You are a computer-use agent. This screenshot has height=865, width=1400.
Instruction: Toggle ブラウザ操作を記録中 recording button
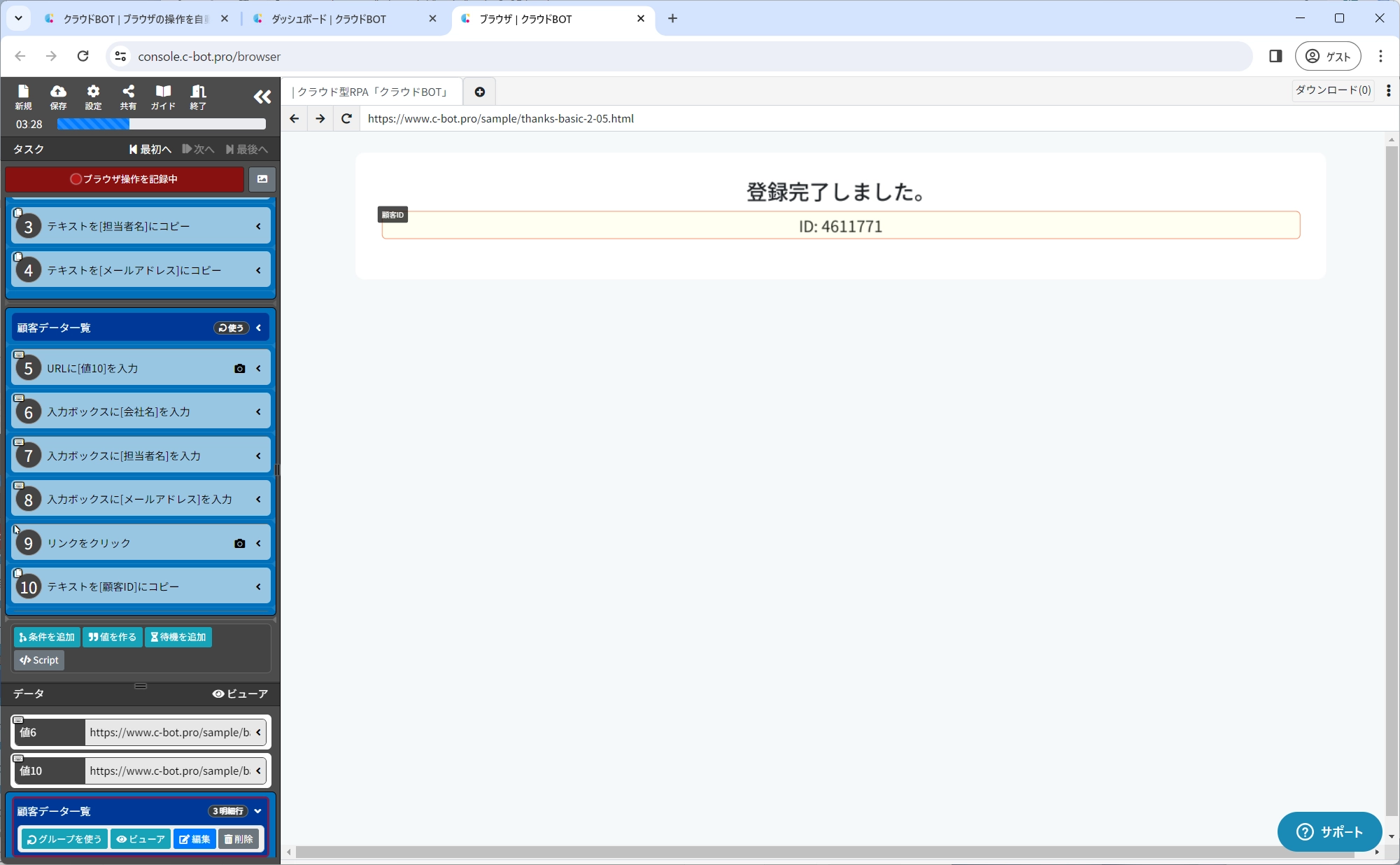pyautogui.click(x=125, y=179)
